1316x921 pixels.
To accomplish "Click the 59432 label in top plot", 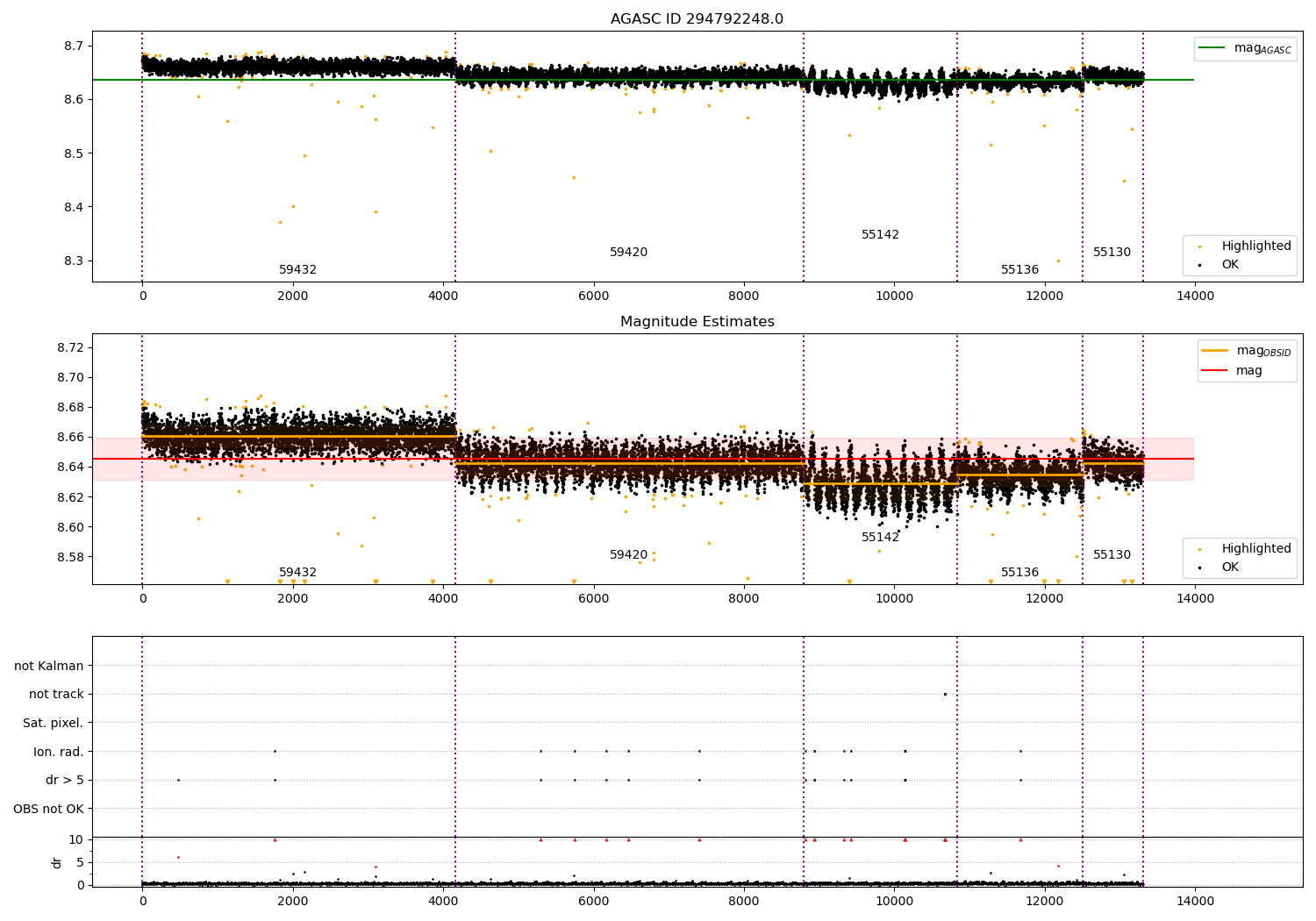I will 297,270.
